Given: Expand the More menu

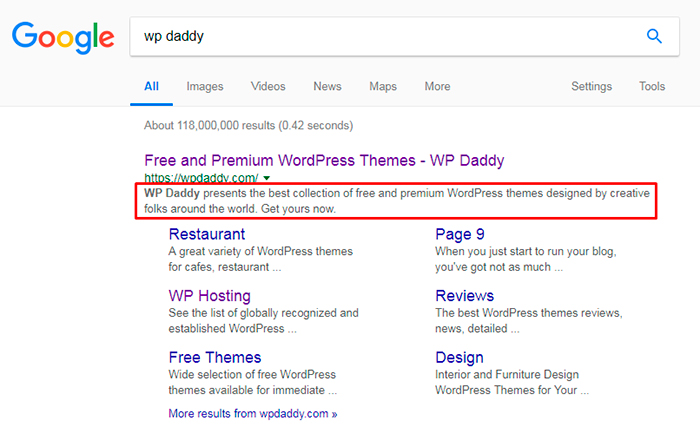Looking at the screenshot, I should [x=437, y=86].
